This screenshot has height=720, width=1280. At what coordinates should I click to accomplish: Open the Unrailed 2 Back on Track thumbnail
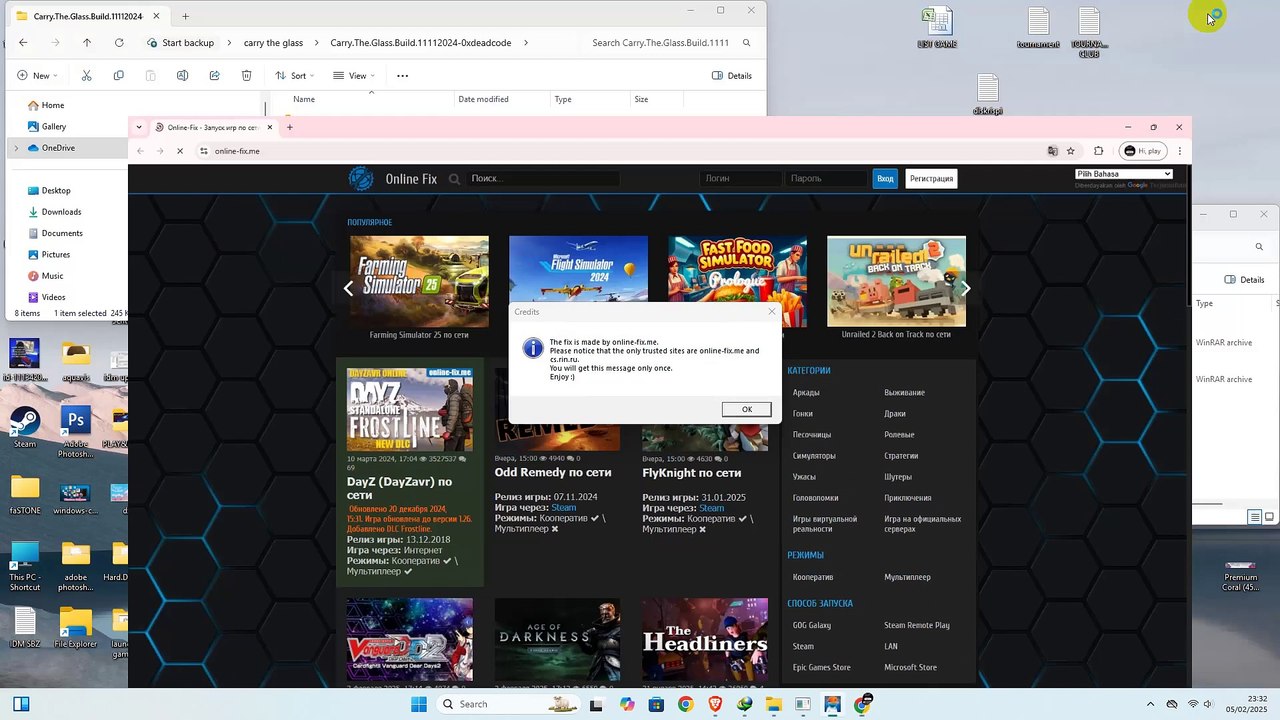click(896, 281)
